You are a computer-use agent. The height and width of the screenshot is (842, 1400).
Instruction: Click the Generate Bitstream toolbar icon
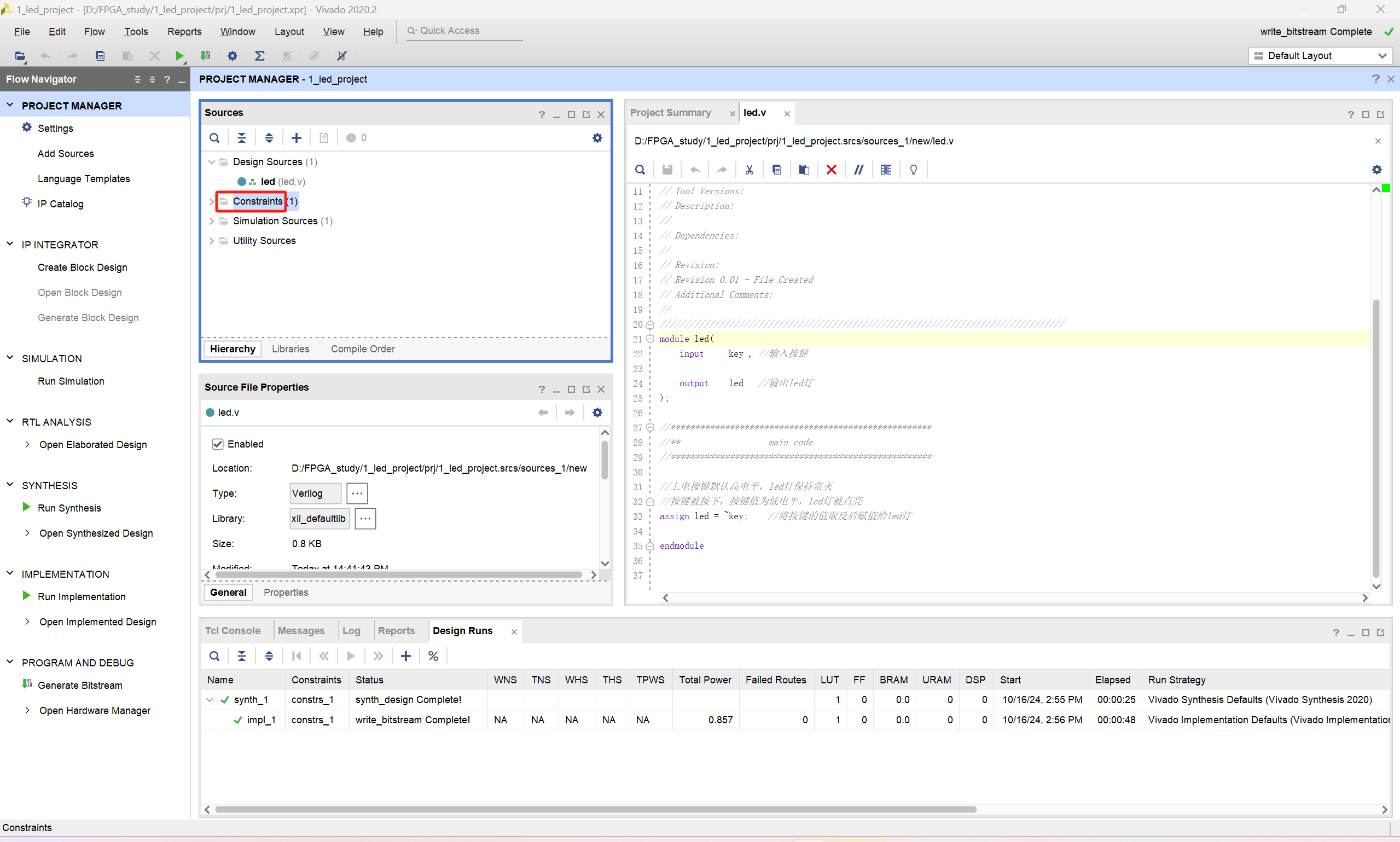point(205,56)
